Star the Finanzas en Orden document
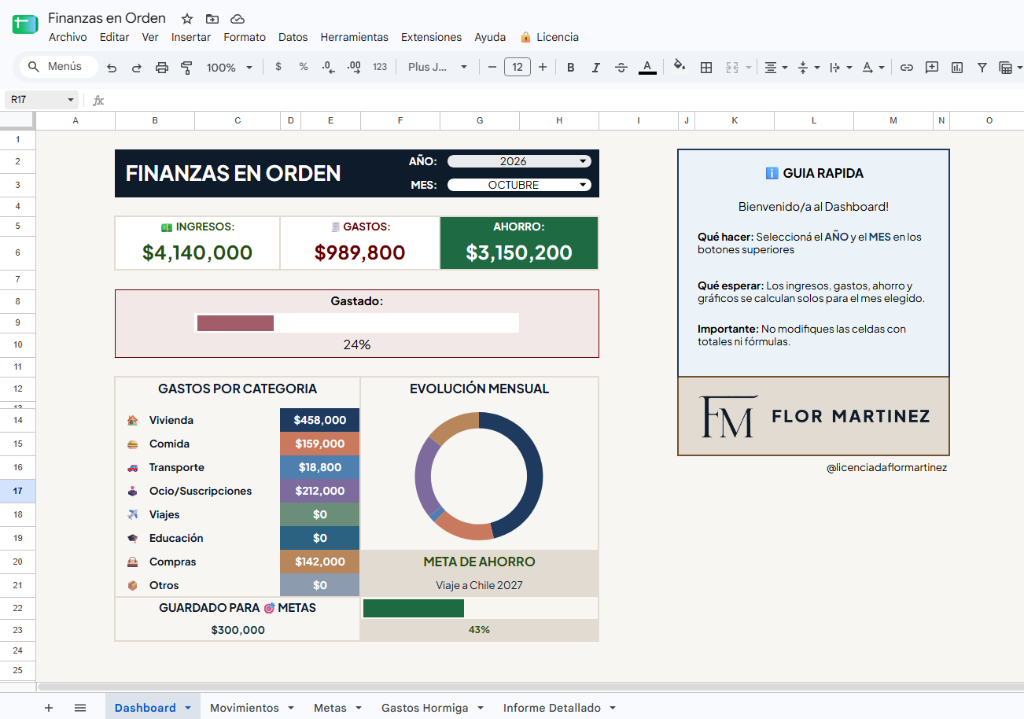The height and width of the screenshot is (719, 1024). (x=187, y=19)
